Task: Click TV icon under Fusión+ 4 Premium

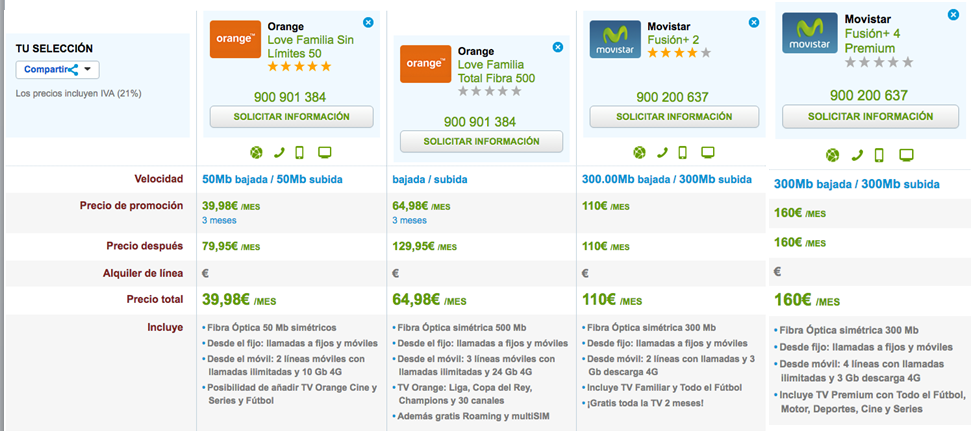Action: pos(906,154)
